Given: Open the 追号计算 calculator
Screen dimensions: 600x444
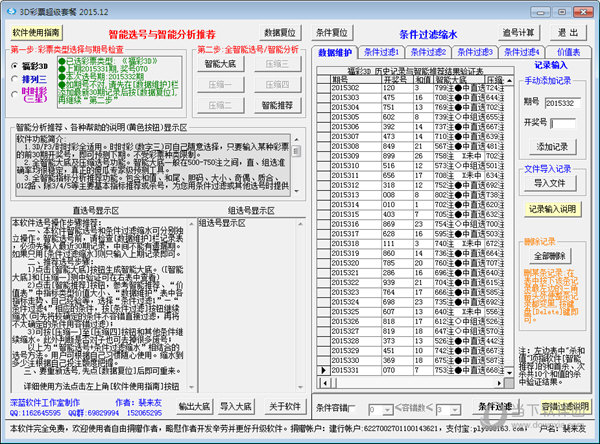Looking at the screenshot, I should coord(518,33).
